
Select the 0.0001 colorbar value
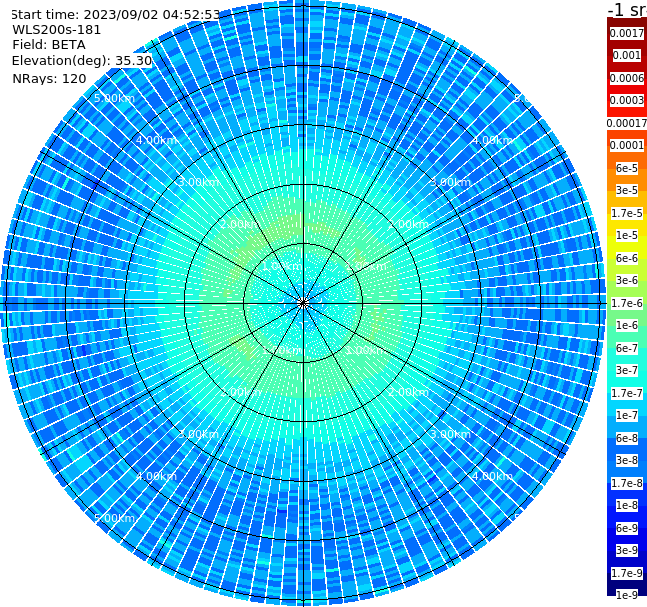click(x=627, y=145)
